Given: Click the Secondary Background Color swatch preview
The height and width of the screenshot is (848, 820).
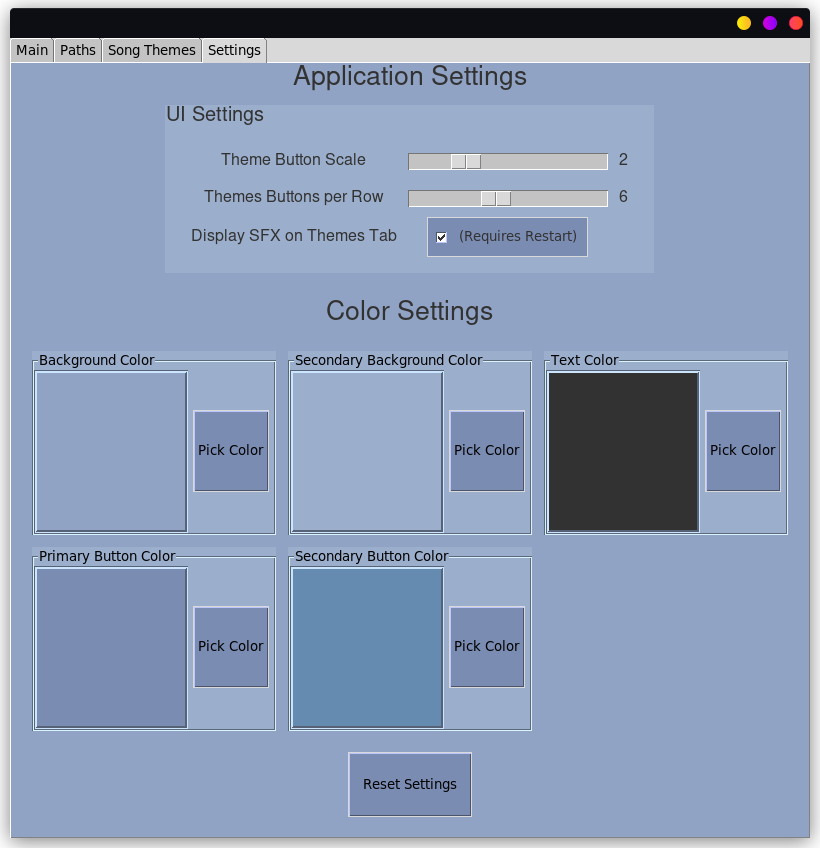Looking at the screenshot, I should click(367, 451).
